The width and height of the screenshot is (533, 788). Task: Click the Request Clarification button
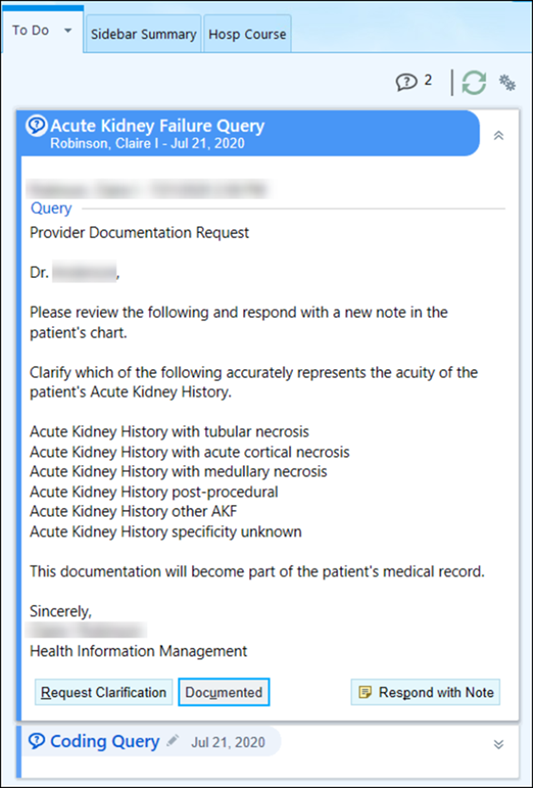tap(103, 692)
